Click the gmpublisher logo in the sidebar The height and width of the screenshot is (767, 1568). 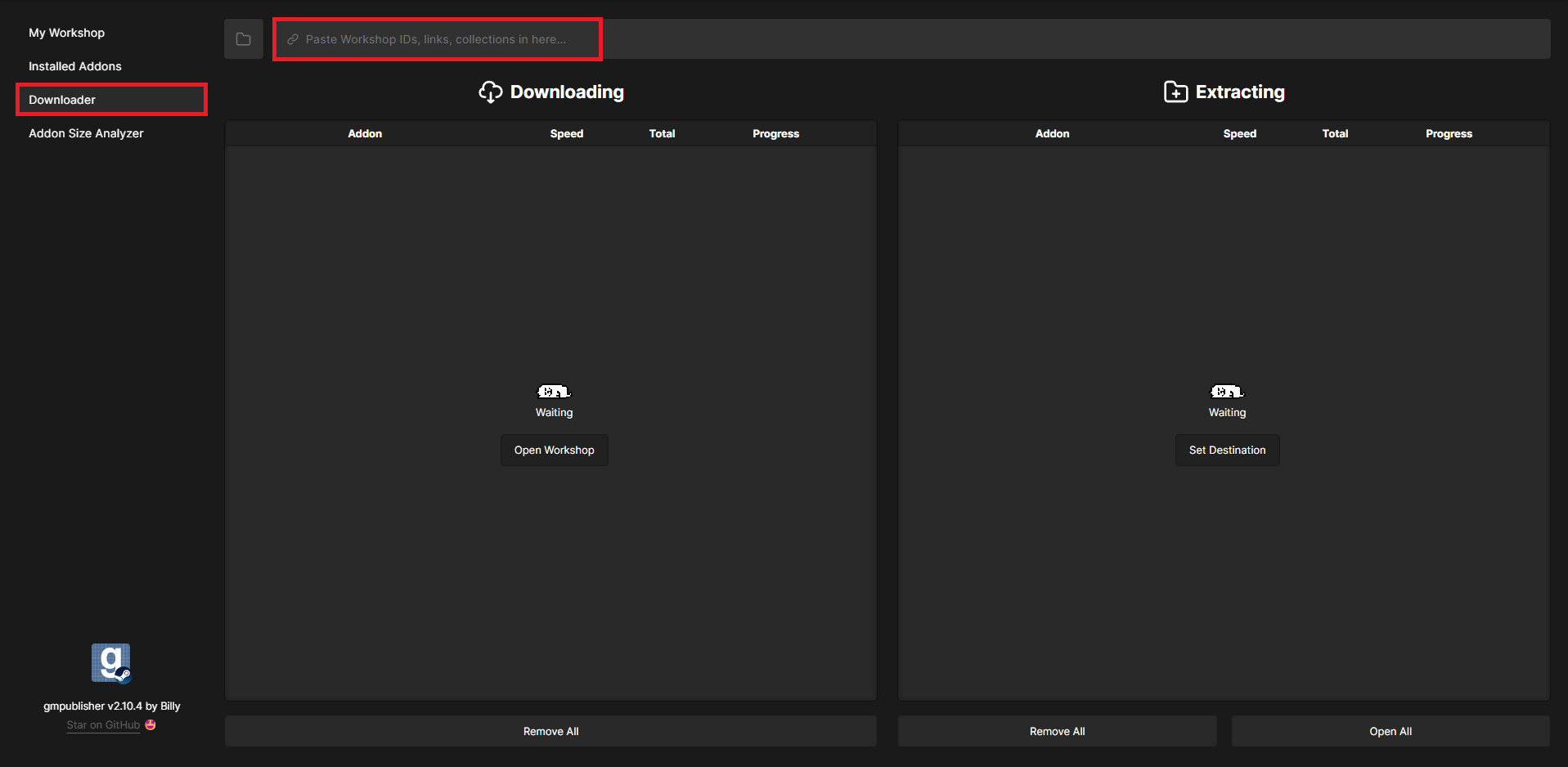click(x=111, y=662)
